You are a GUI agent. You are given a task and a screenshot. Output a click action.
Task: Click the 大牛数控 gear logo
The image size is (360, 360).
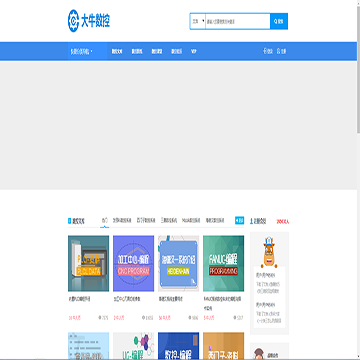pyautogui.click(x=73, y=21)
